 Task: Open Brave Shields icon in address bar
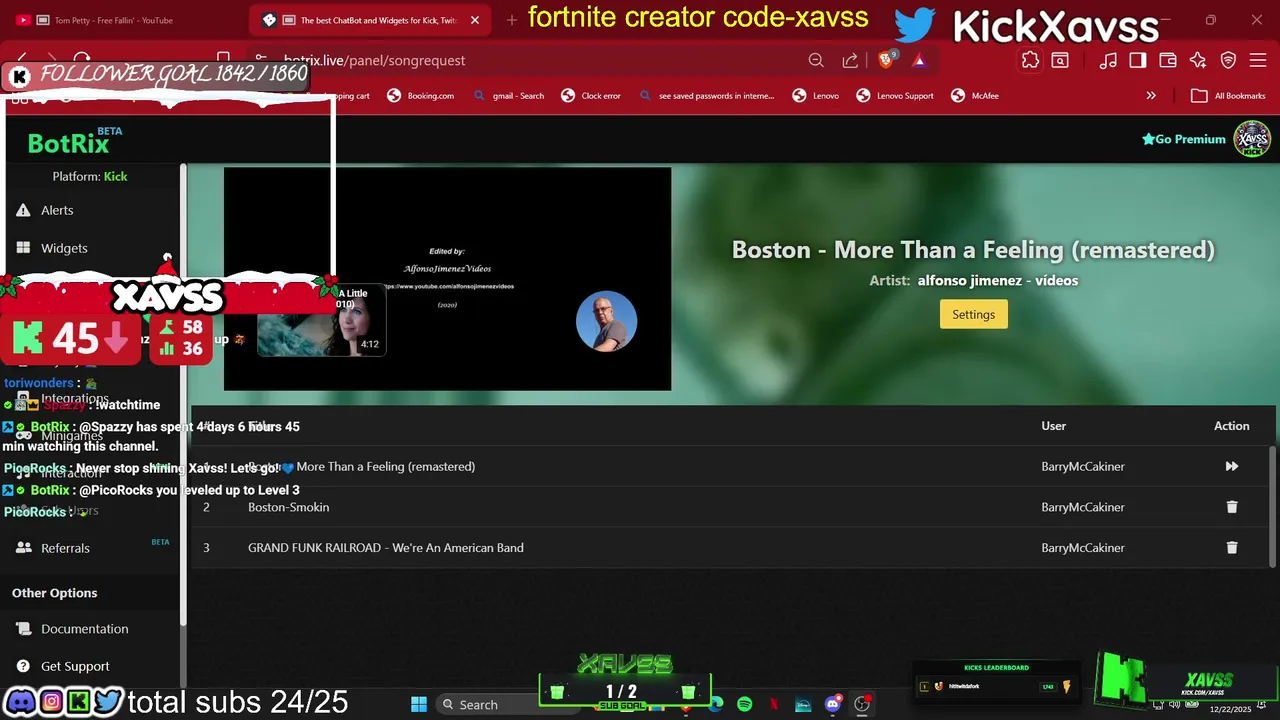point(886,60)
